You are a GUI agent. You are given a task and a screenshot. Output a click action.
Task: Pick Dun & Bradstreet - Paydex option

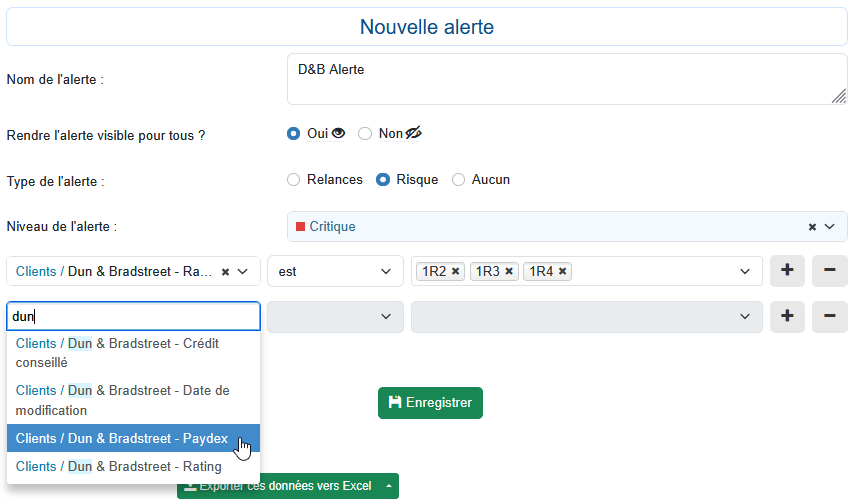click(x=133, y=438)
